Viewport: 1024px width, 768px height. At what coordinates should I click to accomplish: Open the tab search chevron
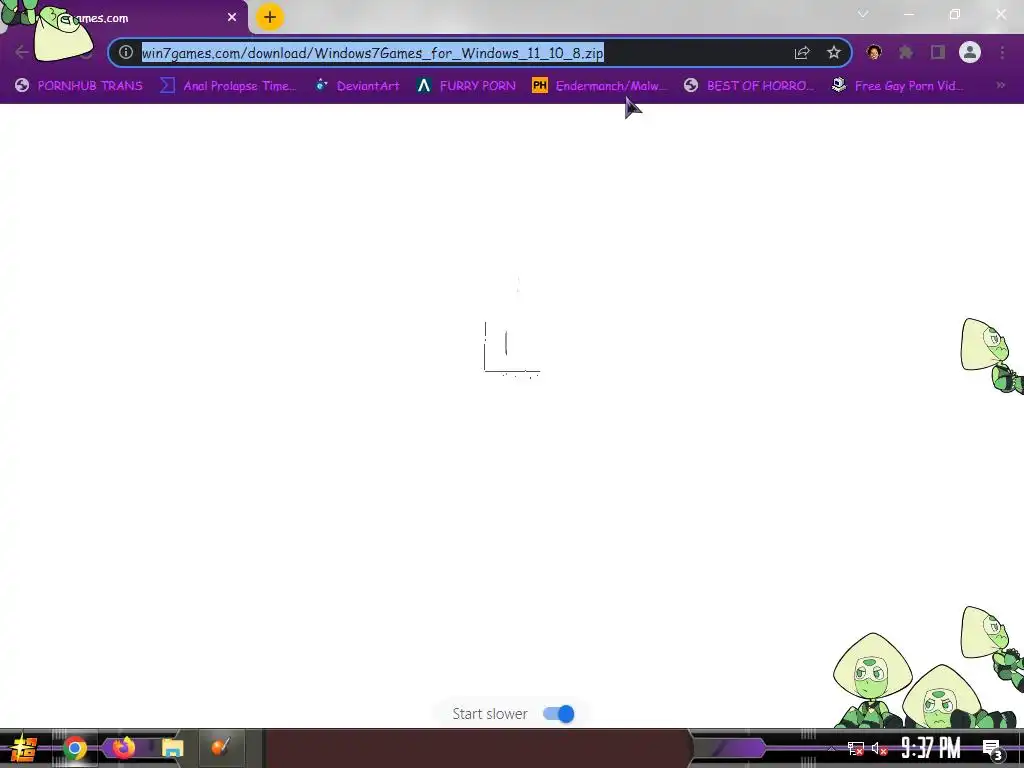click(x=863, y=14)
